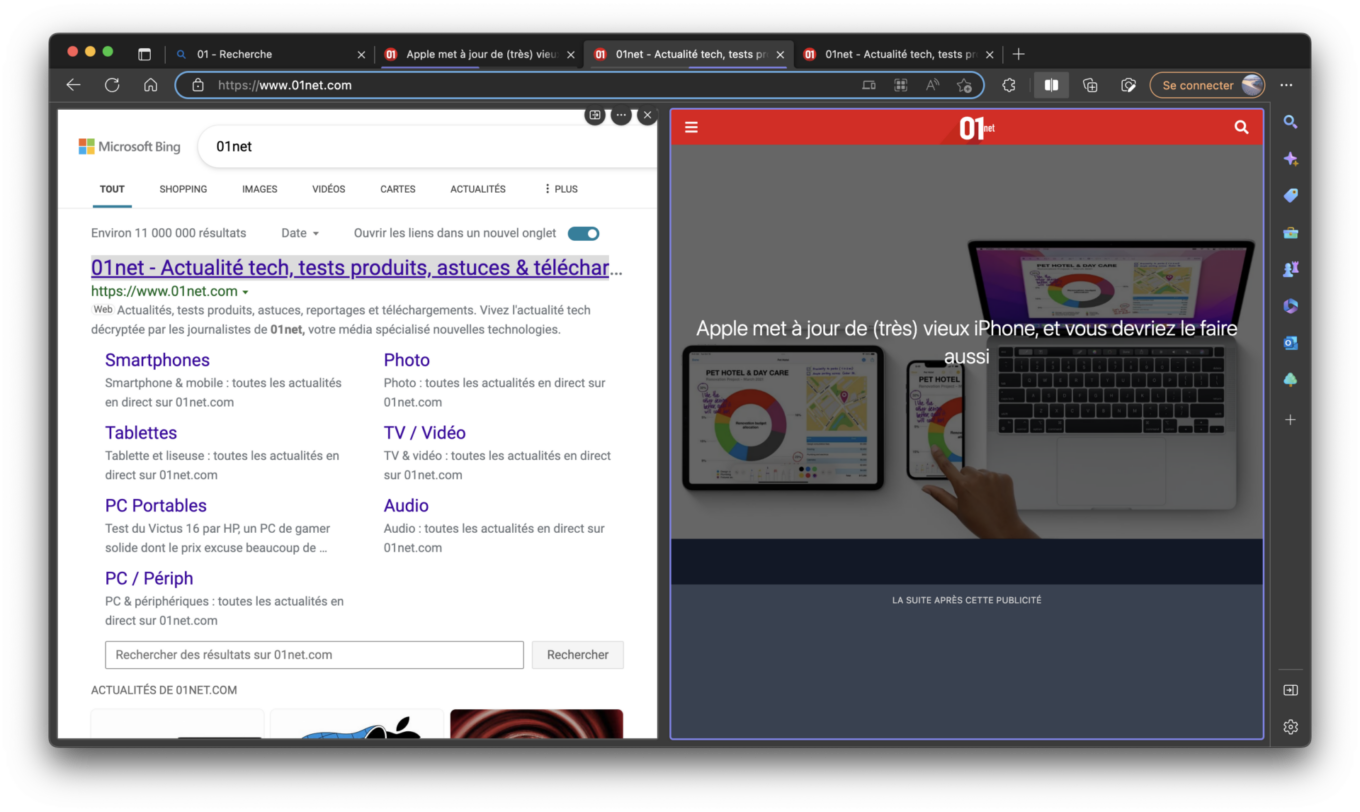
Task: Open left pane in new tab icon
Action: tap(595, 116)
